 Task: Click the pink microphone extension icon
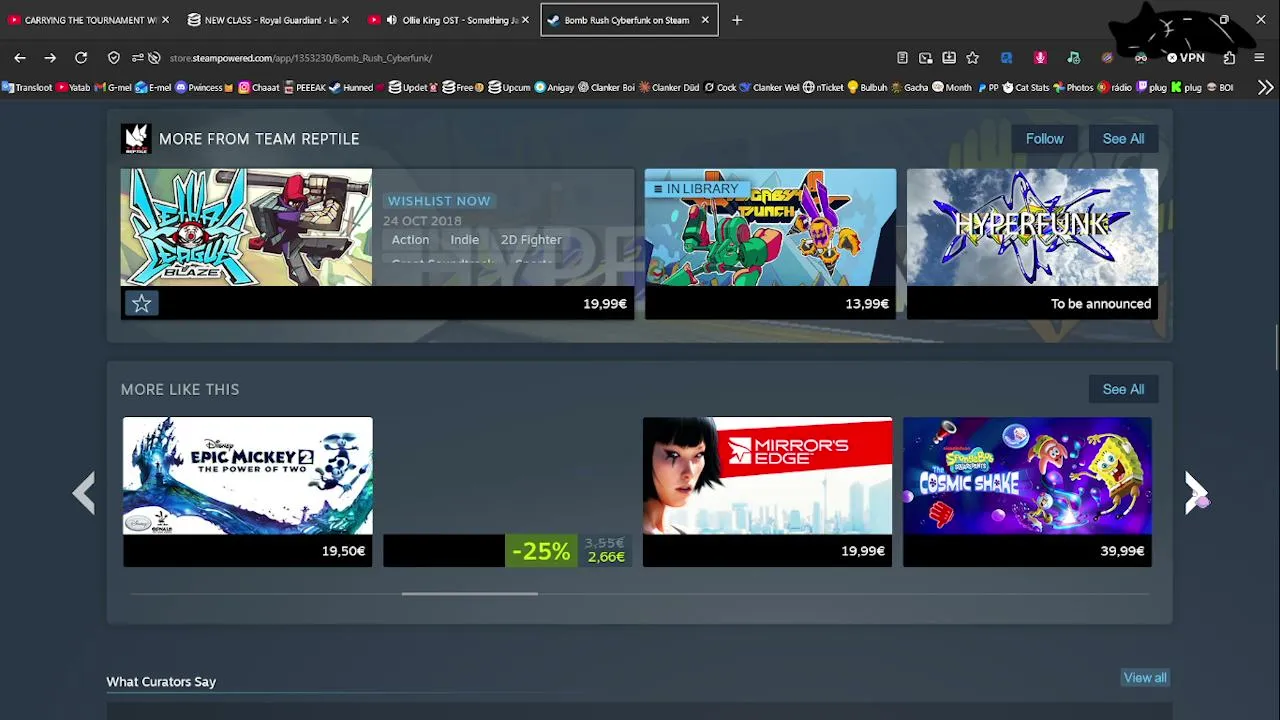[x=1040, y=58]
